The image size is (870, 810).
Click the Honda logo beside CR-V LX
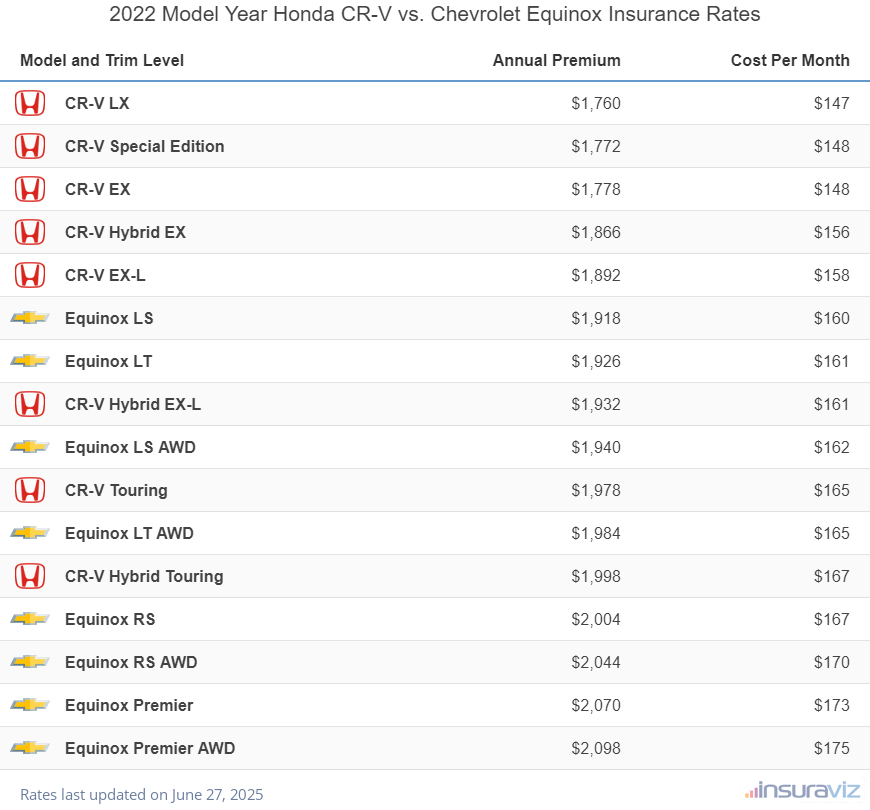pos(30,103)
